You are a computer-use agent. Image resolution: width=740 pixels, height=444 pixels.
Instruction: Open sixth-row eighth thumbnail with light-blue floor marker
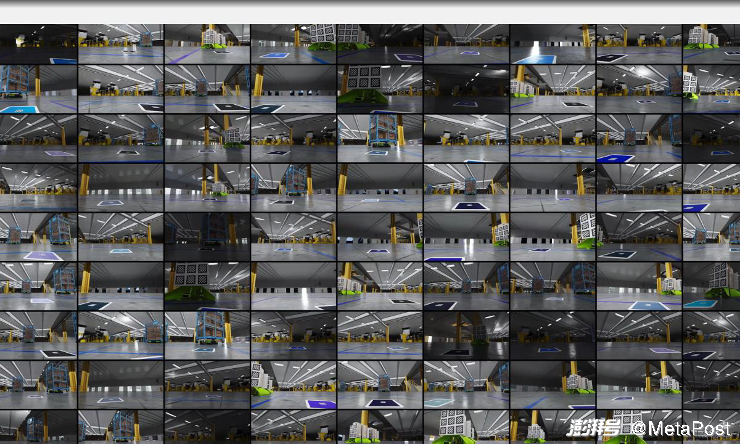[x=639, y=286]
